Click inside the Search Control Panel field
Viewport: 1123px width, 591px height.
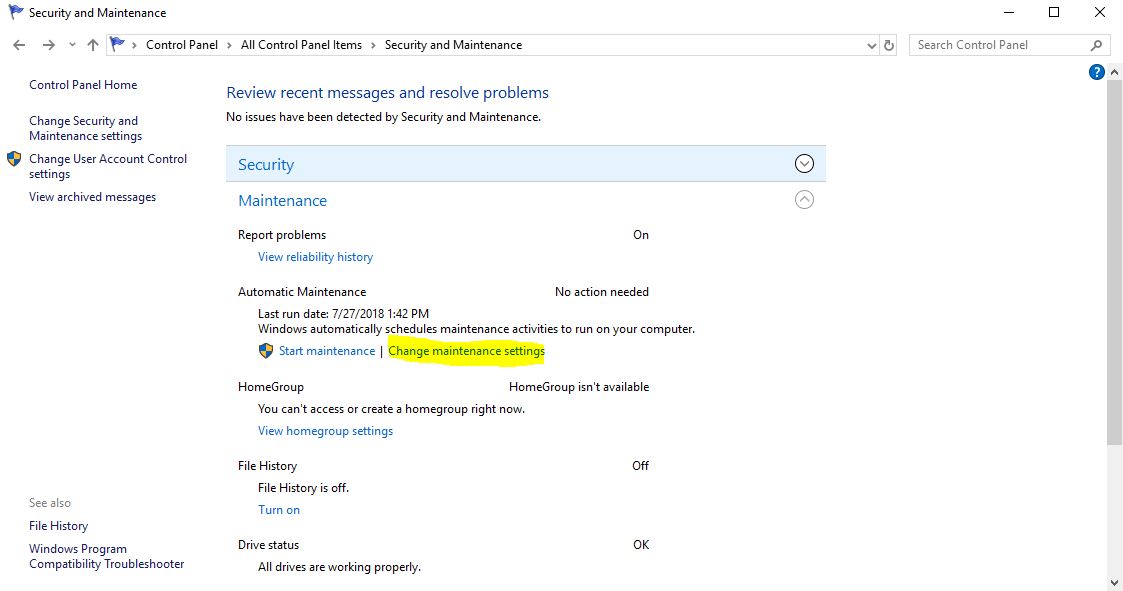(990, 44)
